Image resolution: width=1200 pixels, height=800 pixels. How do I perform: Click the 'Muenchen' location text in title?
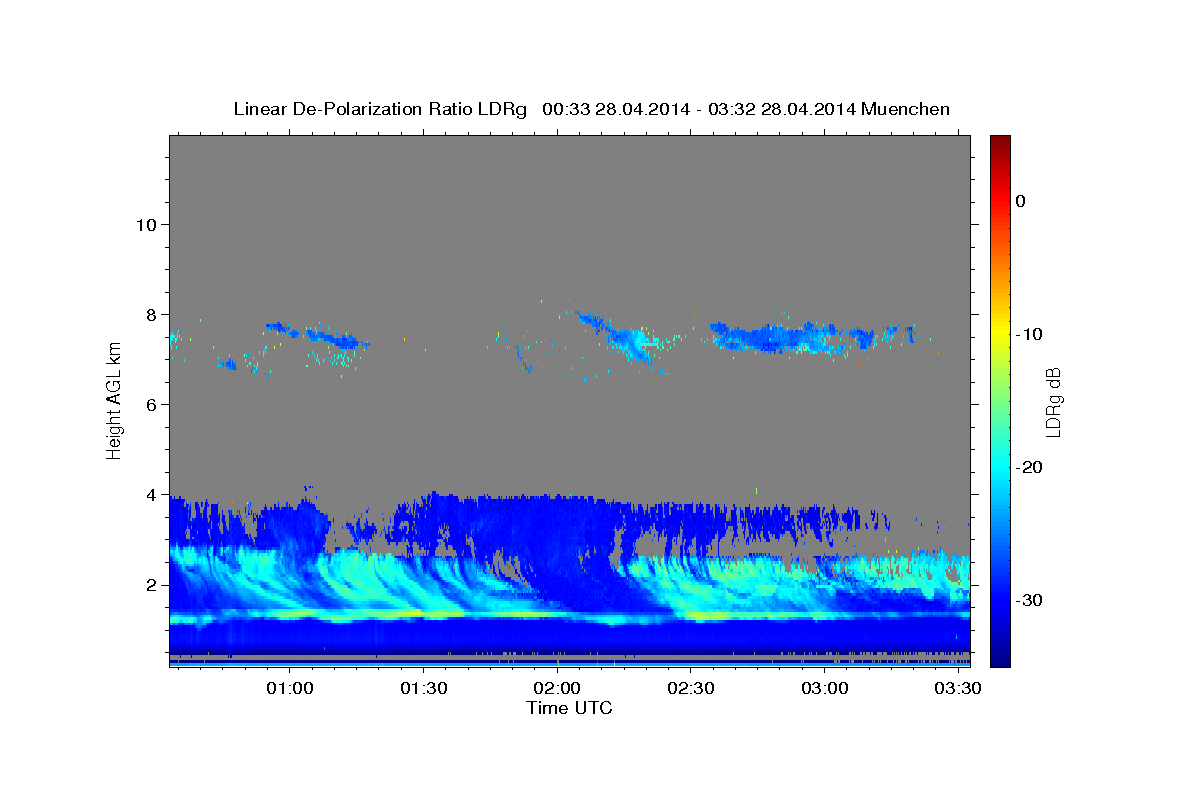[906, 109]
